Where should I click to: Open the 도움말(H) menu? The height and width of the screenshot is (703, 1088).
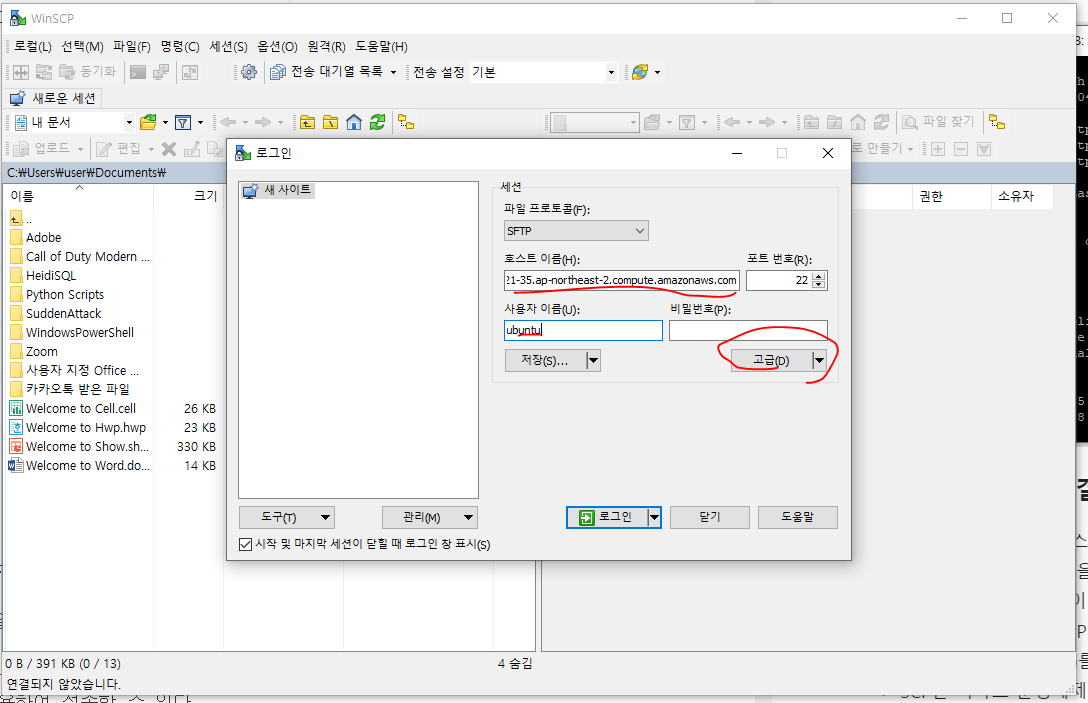pyautogui.click(x=381, y=46)
